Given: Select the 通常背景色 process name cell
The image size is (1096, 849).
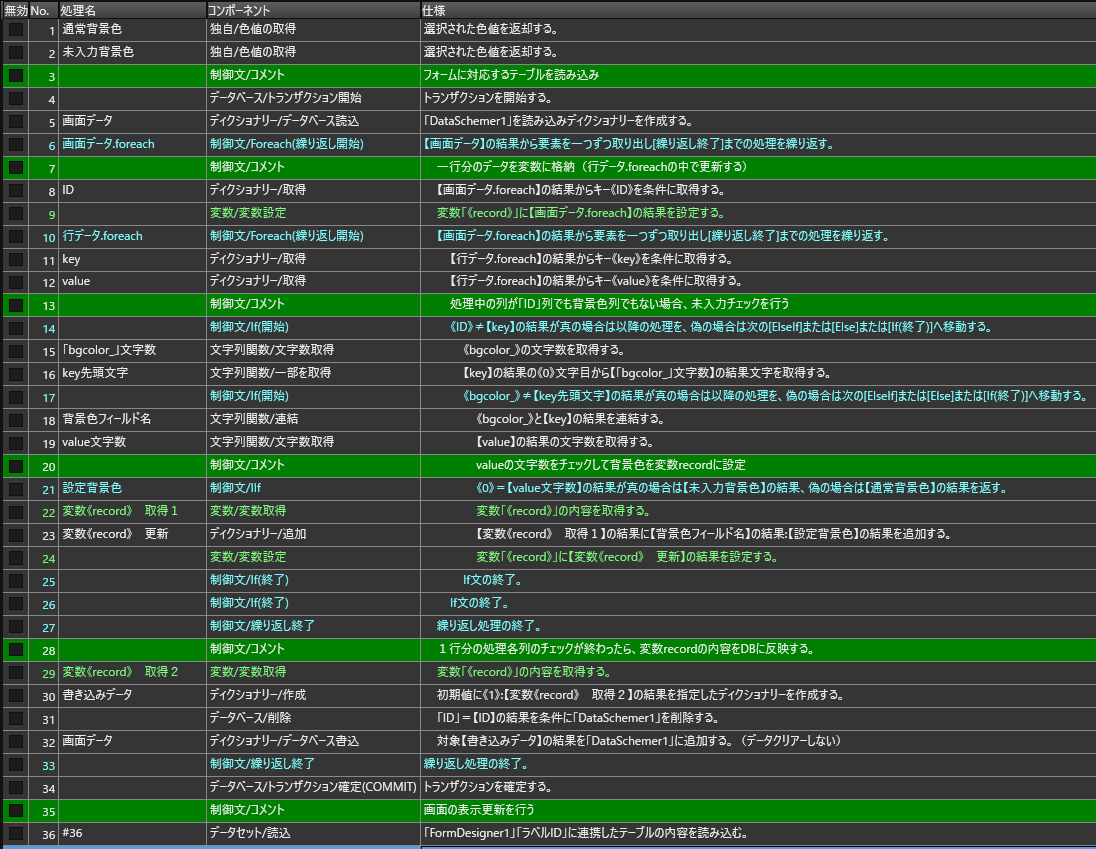Looking at the screenshot, I should point(92,30).
